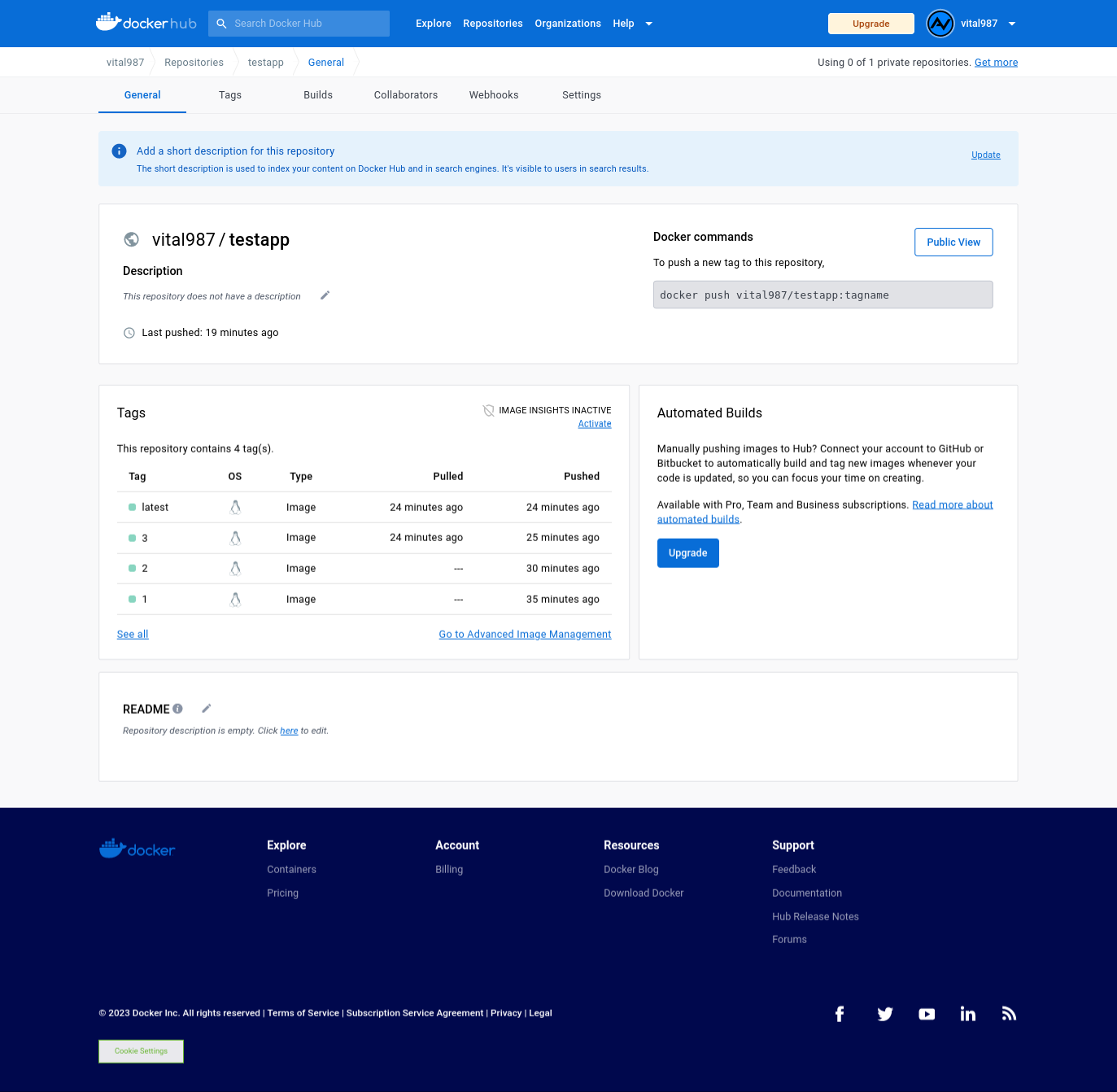The width and height of the screenshot is (1117, 1092).
Task: Open the YouTube social icon
Action: click(927, 1014)
